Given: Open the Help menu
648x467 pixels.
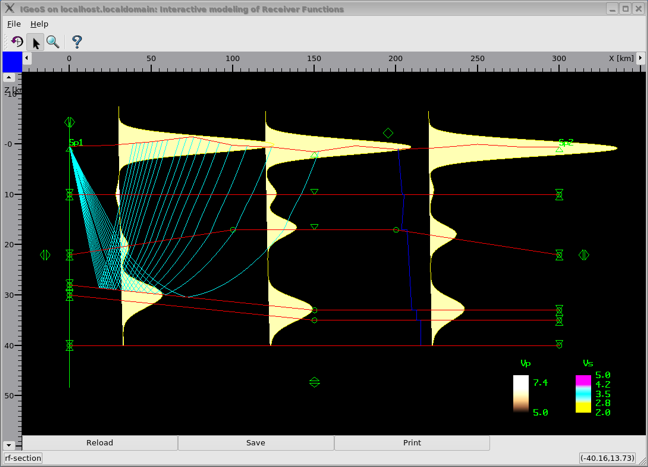Looking at the screenshot, I should click(39, 24).
